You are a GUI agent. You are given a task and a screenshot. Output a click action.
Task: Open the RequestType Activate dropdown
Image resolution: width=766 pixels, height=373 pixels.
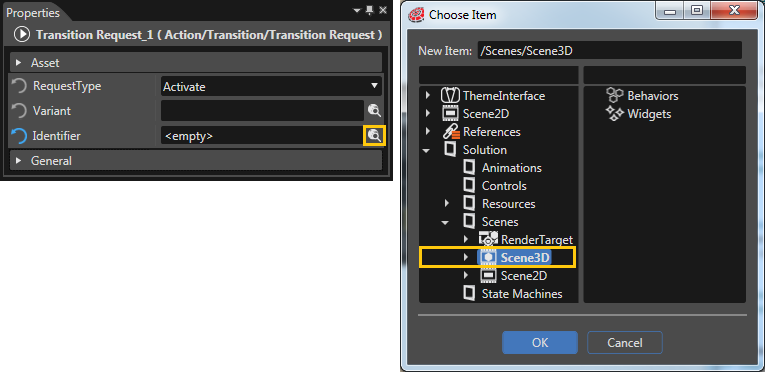[x=272, y=86]
